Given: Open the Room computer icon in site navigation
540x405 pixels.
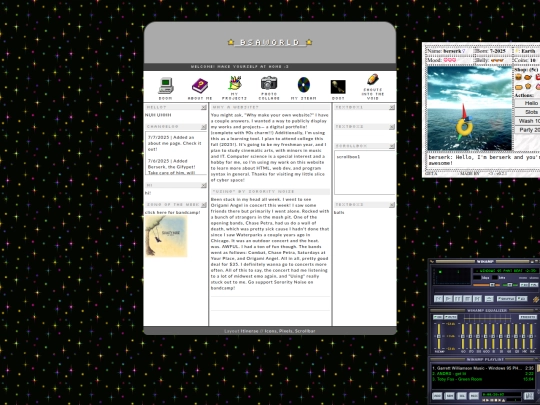Looking at the screenshot, I should (x=166, y=86).
